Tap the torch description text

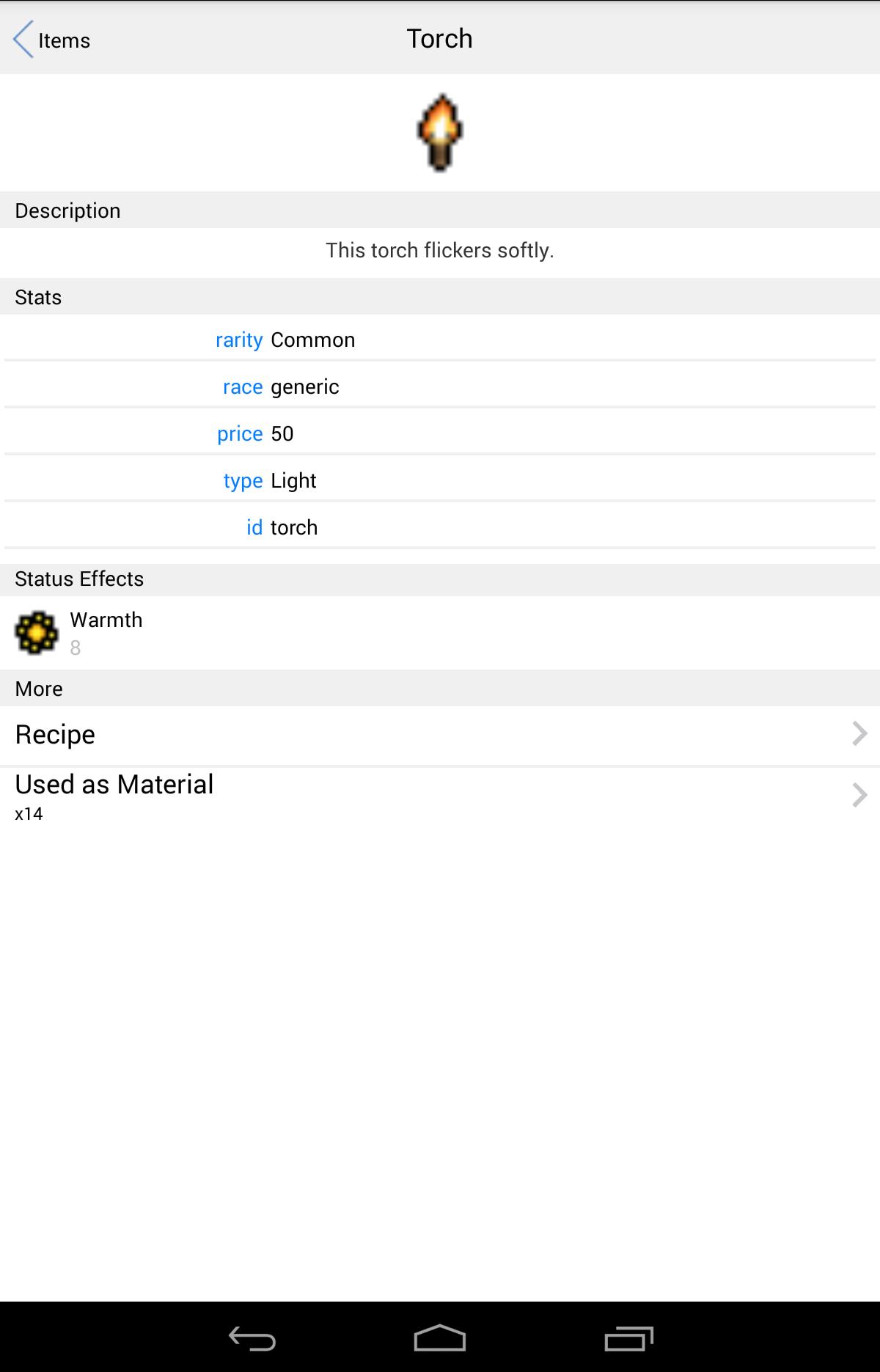click(x=440, y=251)
